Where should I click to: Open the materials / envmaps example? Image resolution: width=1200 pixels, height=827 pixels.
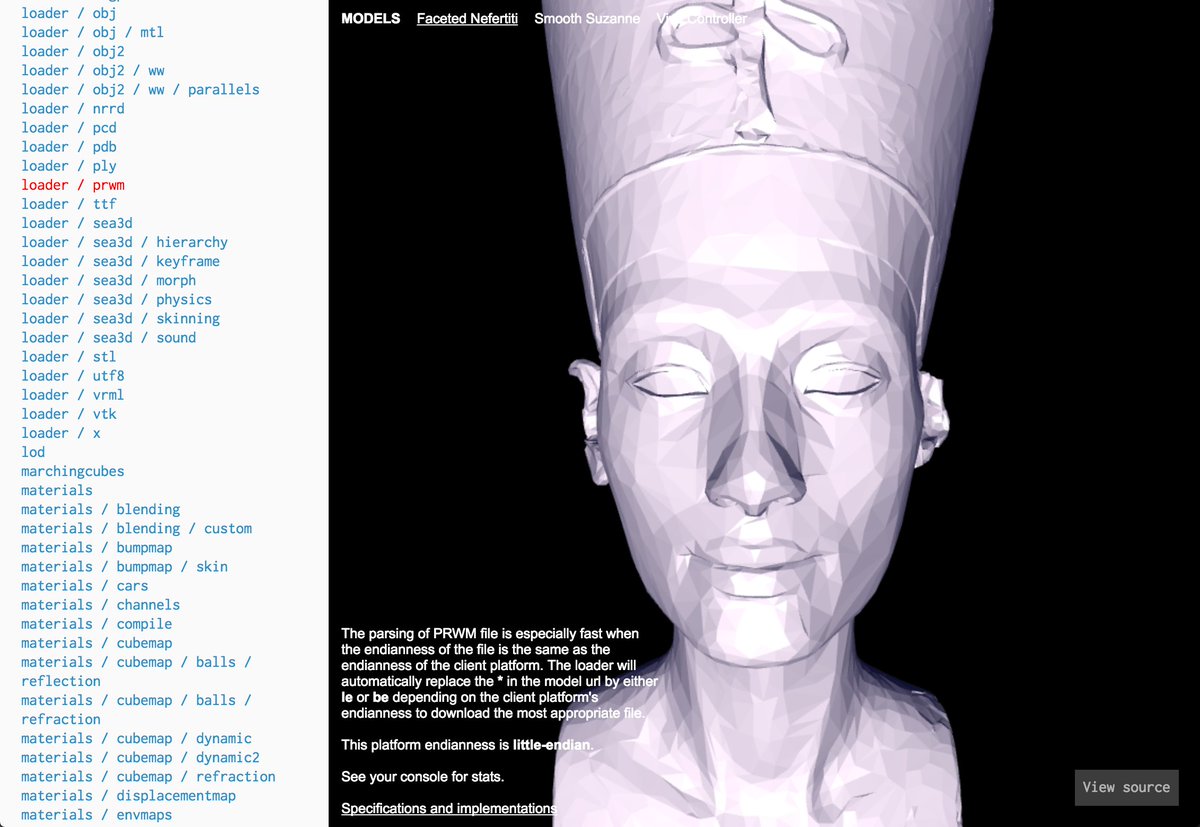click(x=97, y=814)
